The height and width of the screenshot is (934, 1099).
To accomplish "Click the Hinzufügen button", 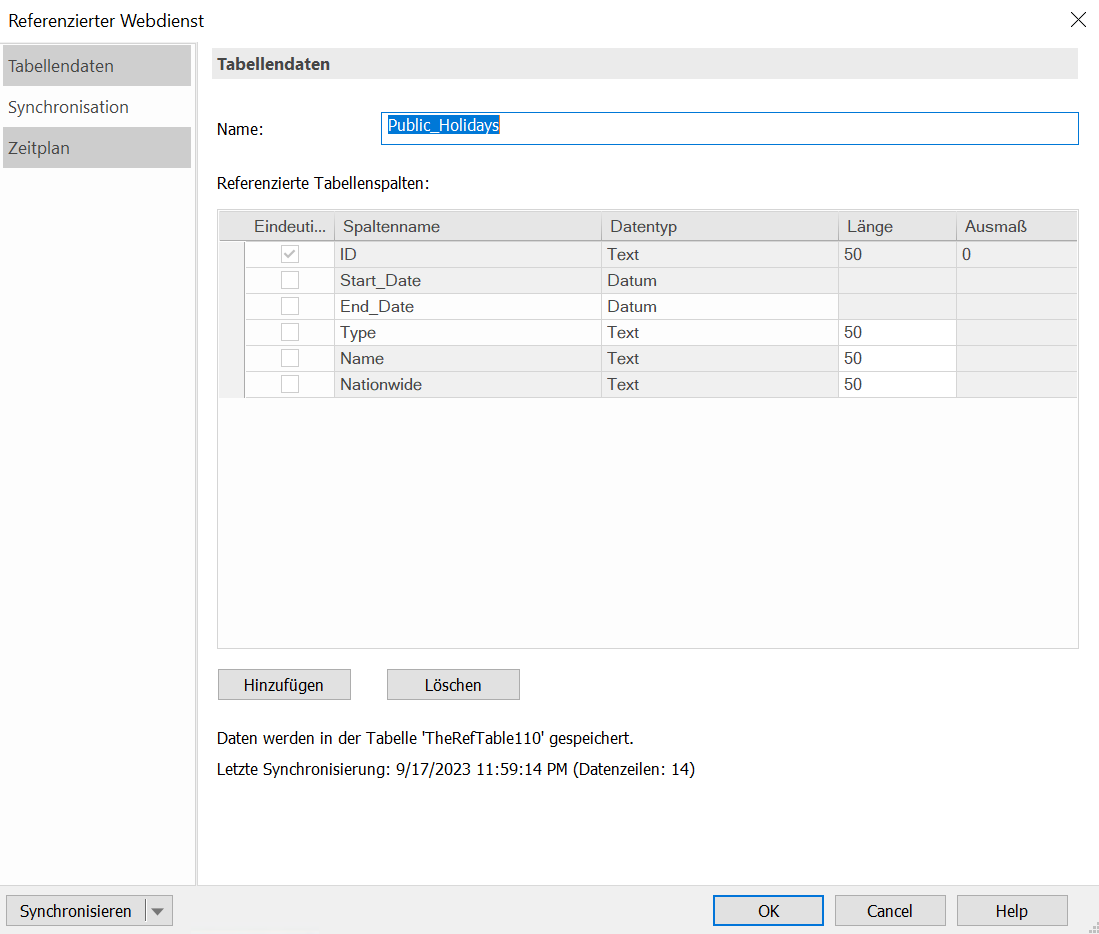I will [284, 685].
